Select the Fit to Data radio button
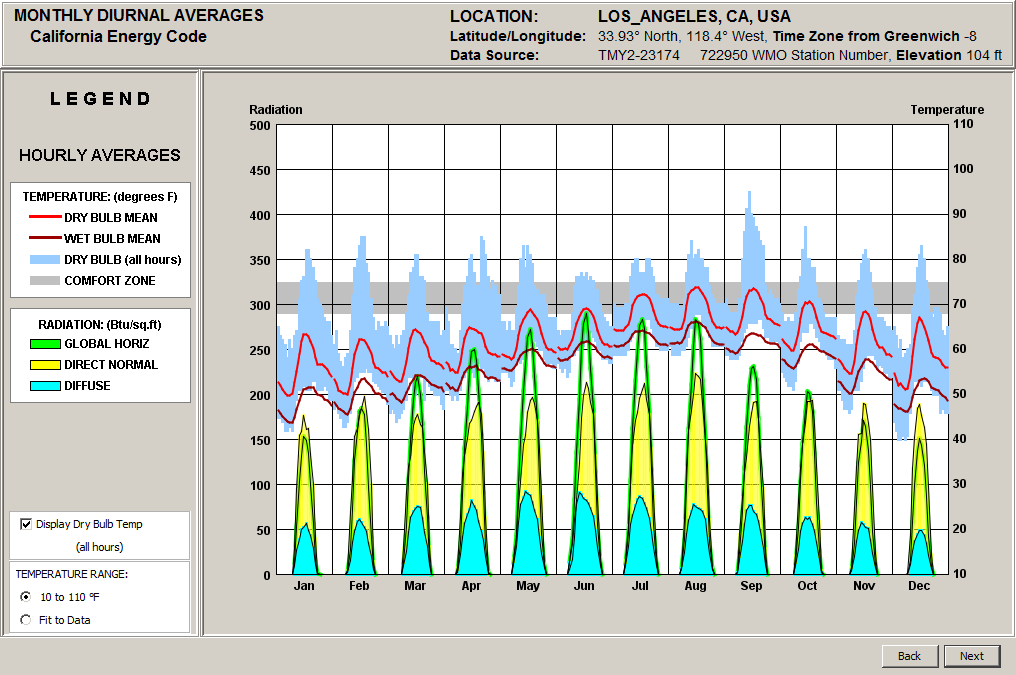This screenshot has height=675, width=1016. pyautogui.click(x=26, y=620)
